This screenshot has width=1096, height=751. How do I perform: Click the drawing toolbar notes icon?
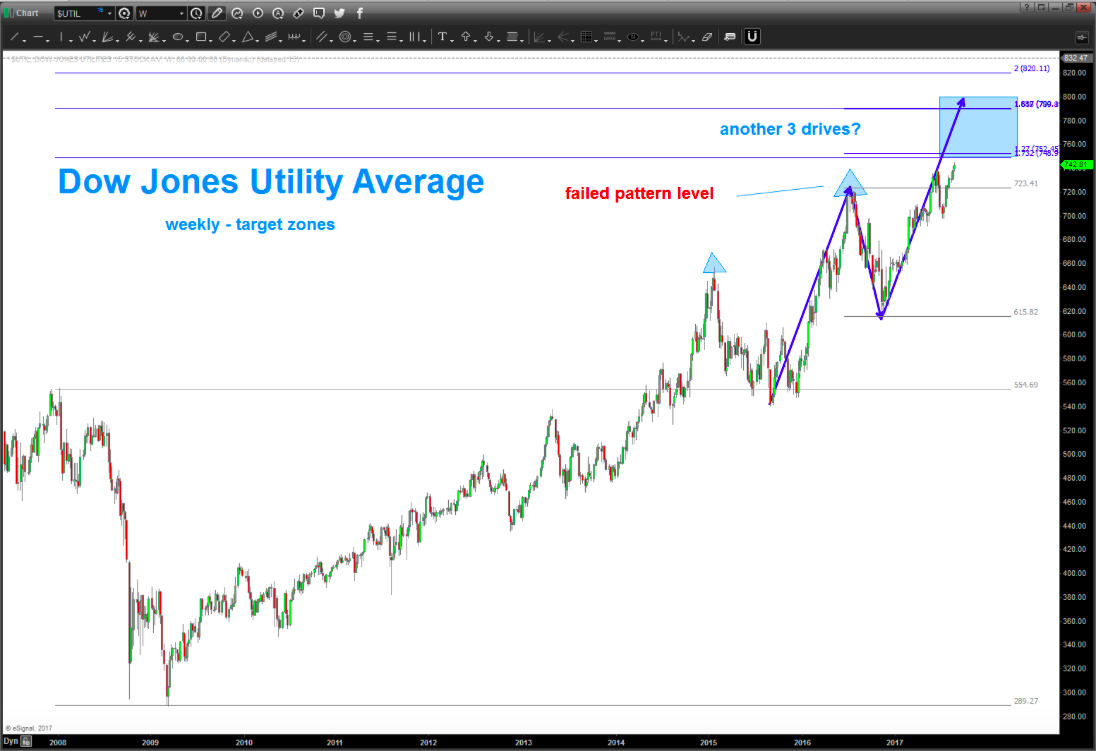click(730, 37)
